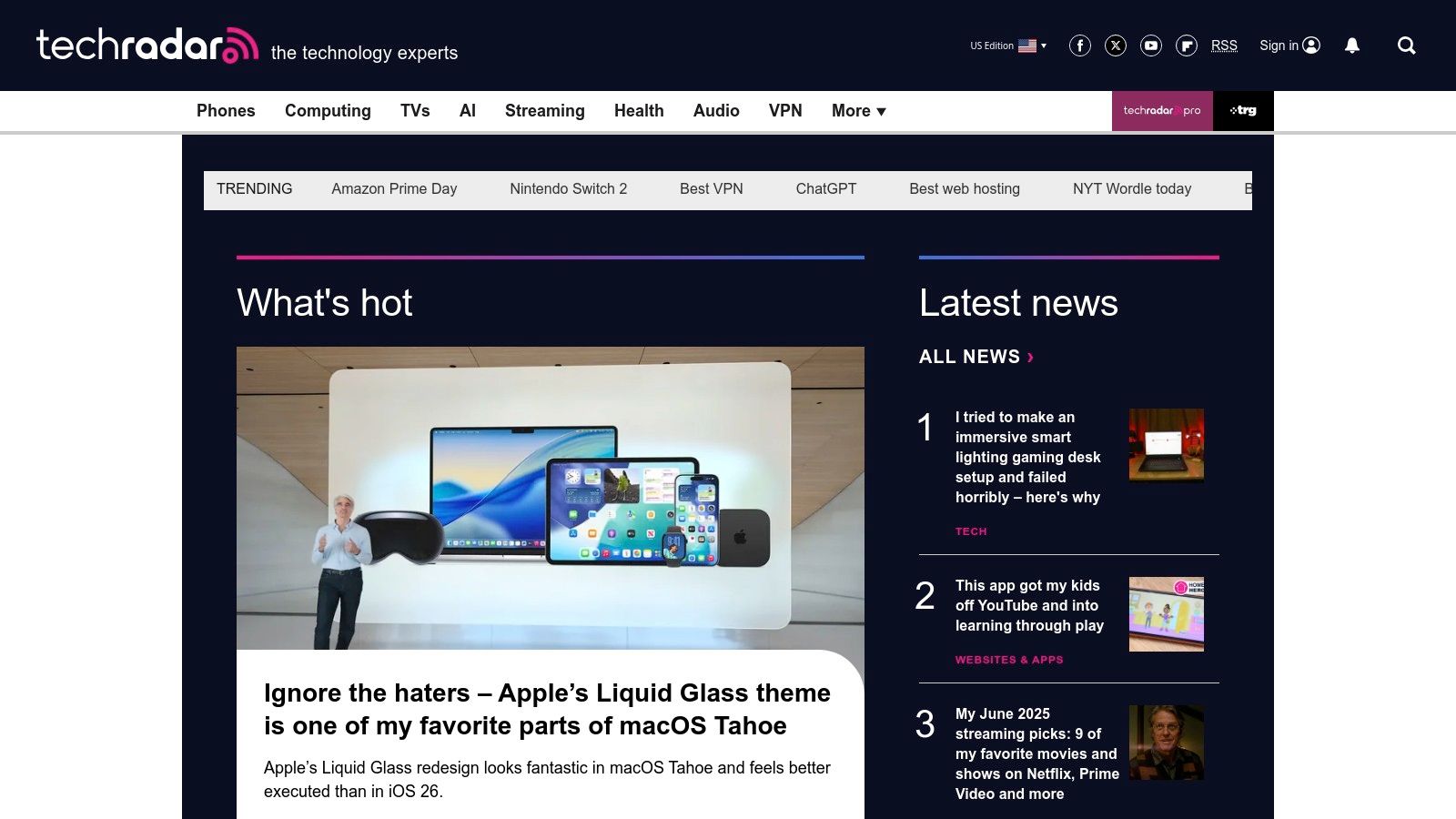This screenshot has width=1456, height=819.
Task: Open the Audio section
Action: (x=716, y=111)
